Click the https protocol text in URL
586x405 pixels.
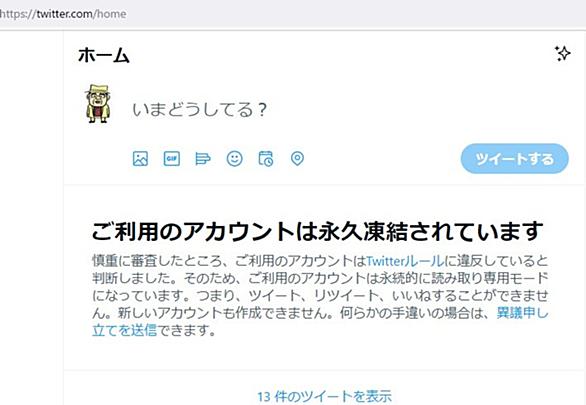12,14
